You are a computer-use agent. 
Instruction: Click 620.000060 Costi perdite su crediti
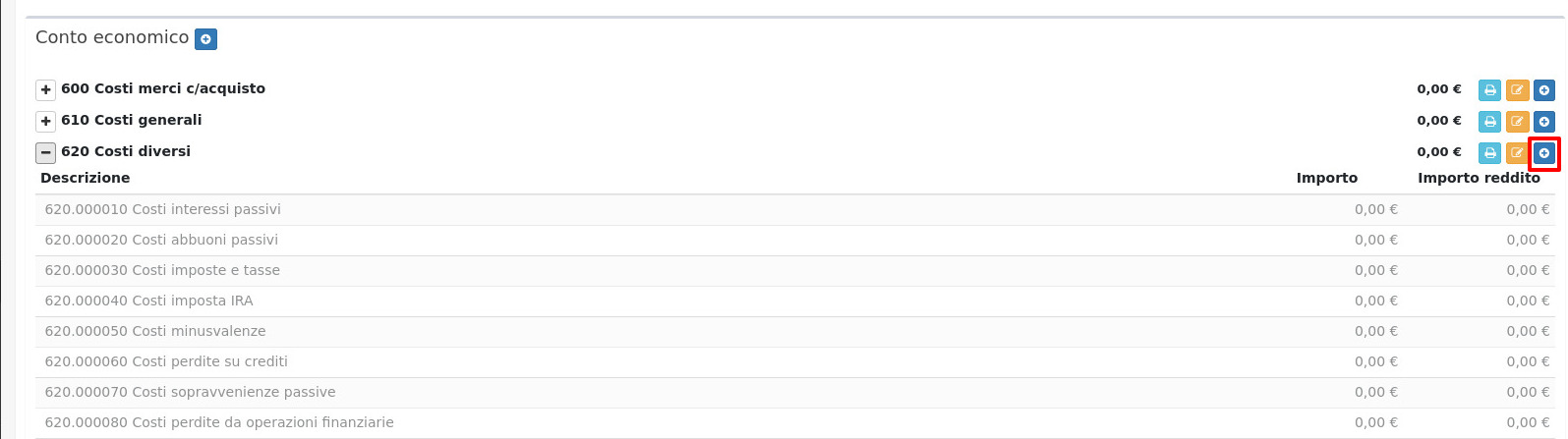coord(166,361)
